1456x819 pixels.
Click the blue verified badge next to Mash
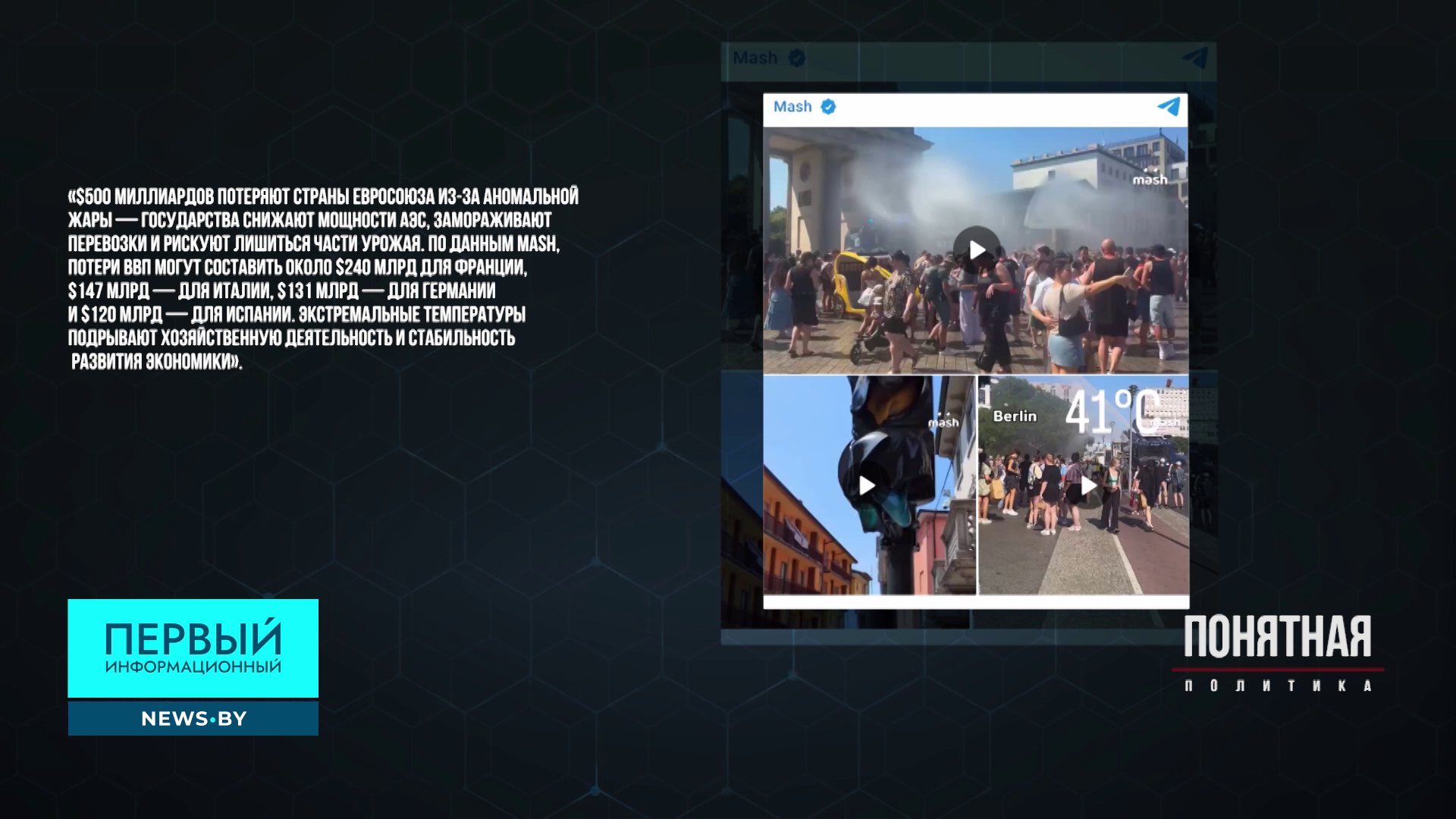click(828, 107)
